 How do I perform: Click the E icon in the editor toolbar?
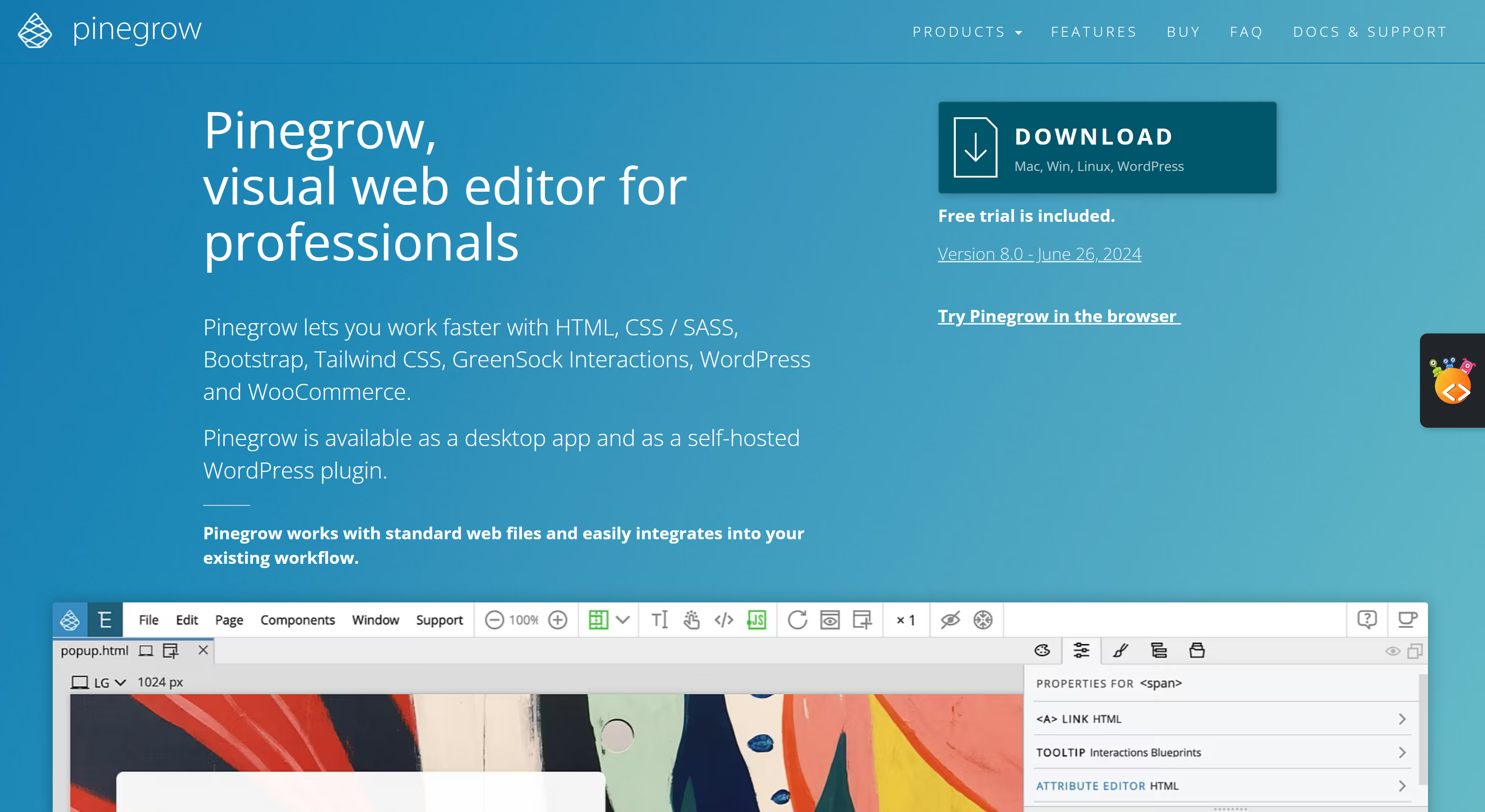click(x=104, y=620)
